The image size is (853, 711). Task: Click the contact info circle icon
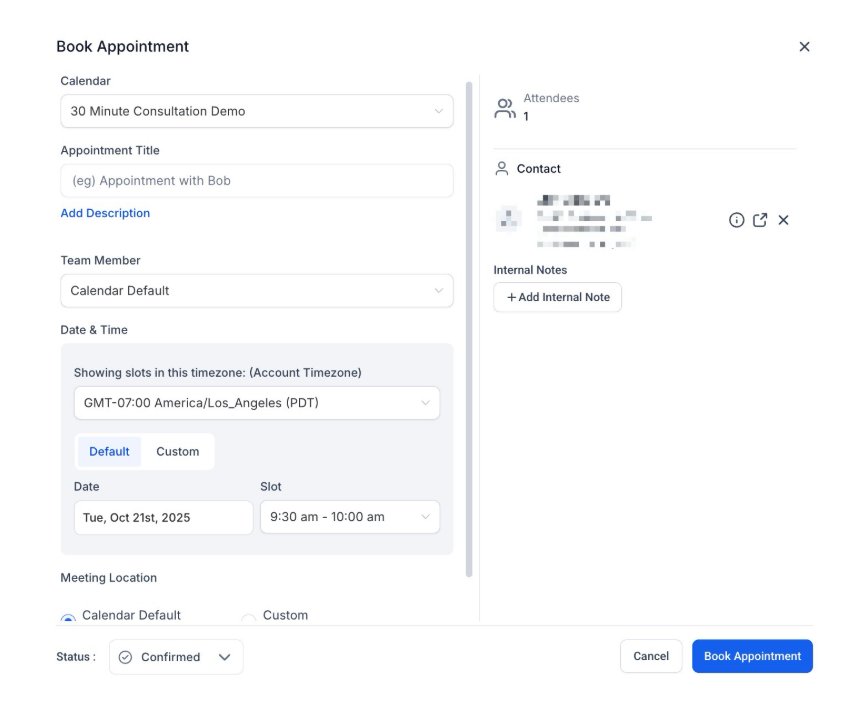pos(736,220)
